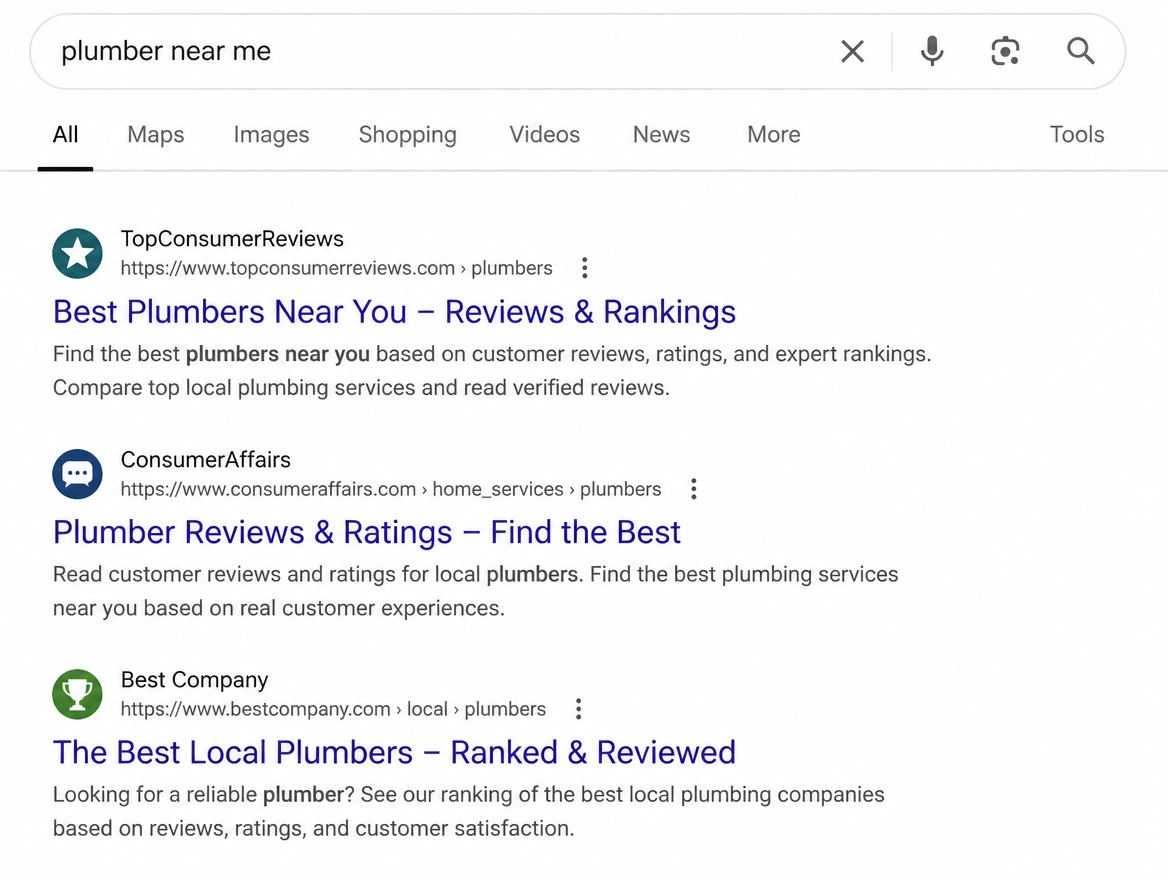Click snippet 'Find the best plumbers near you'
This screenshot has height=880, width=1168.
click(x=211, y=354)
